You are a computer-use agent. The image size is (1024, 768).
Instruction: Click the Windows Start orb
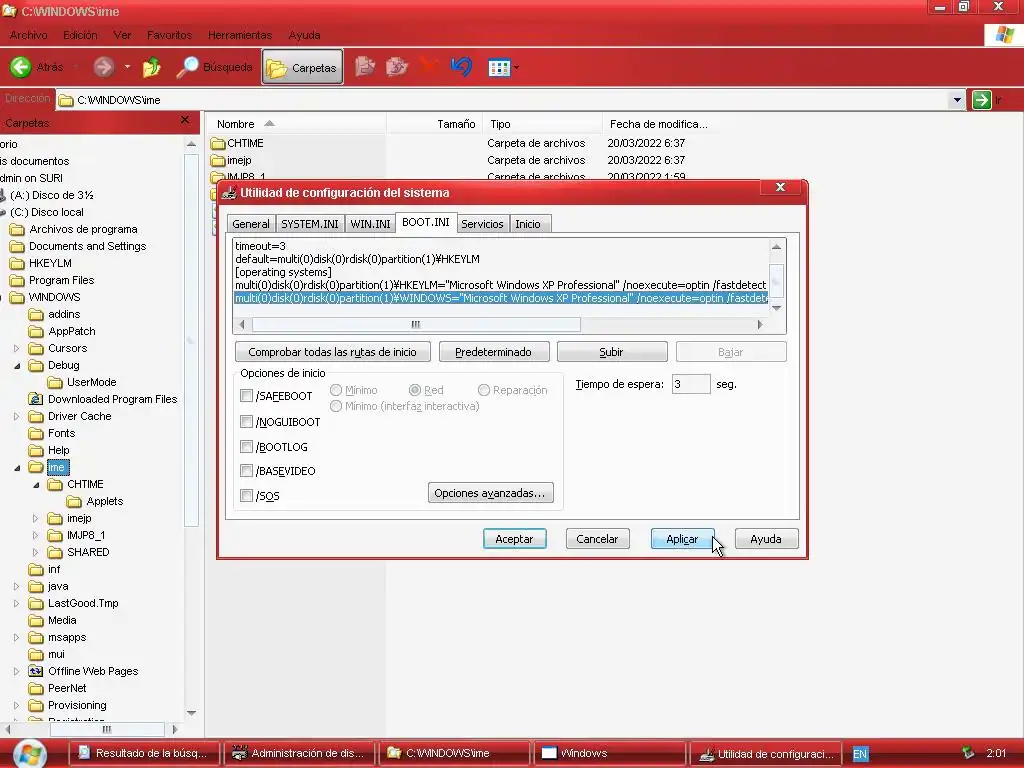coord(29,754)
